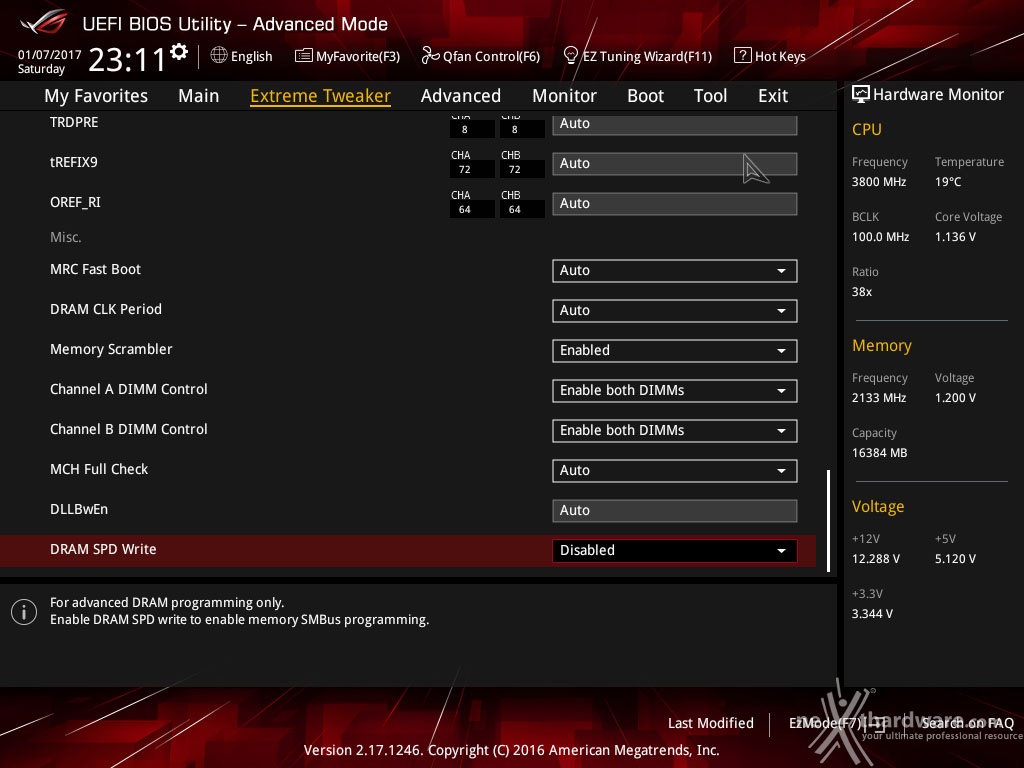The image size is (1024, 768).
Task: Select the Channel A DIMM Control label
Action: pyautogui.click(x=129, y=389)
